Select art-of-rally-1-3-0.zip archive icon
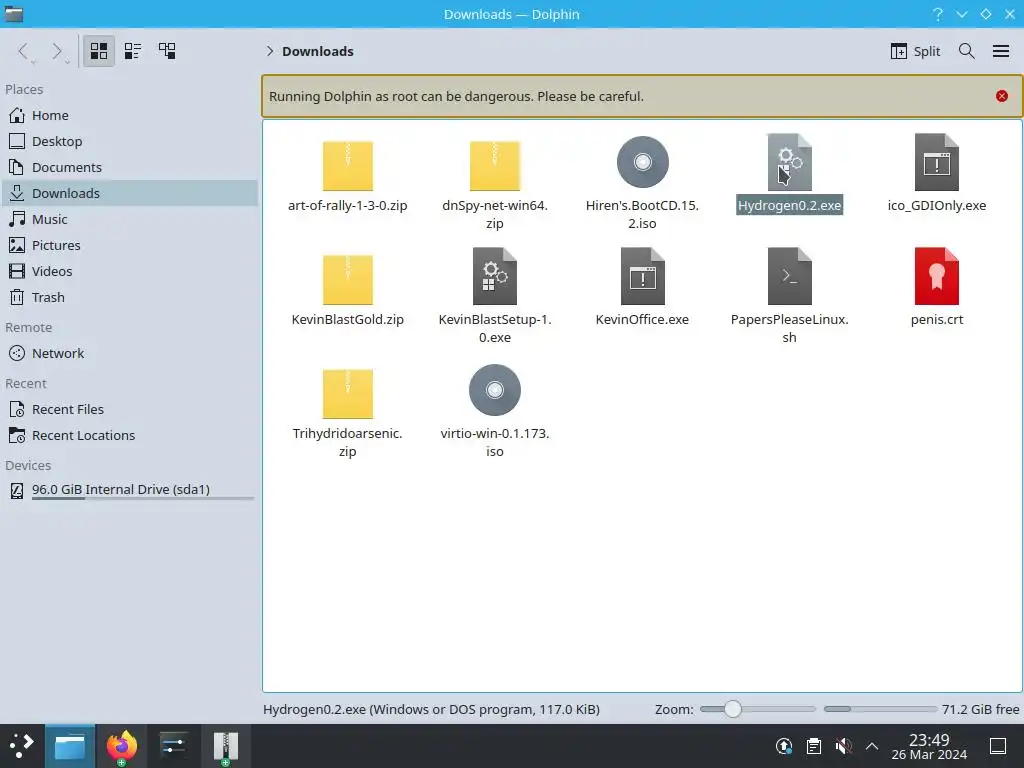The image size is (1024, 768). pyautogui.click(x=347, y=165)
